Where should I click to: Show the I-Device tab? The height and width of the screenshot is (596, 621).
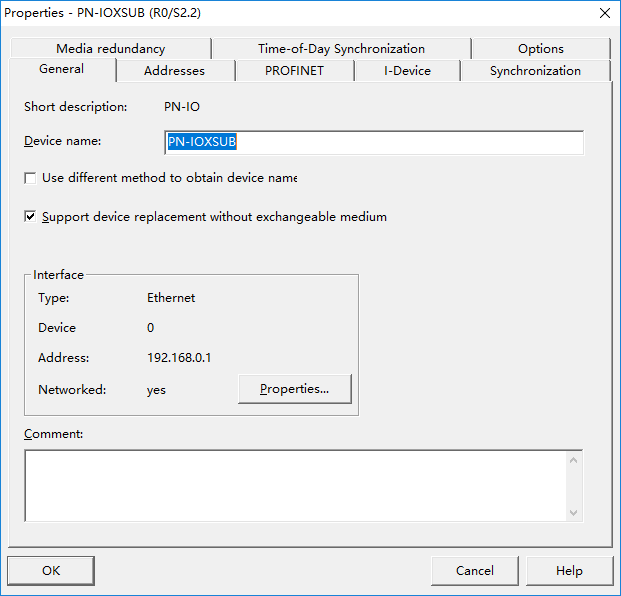tap(407, 71)
